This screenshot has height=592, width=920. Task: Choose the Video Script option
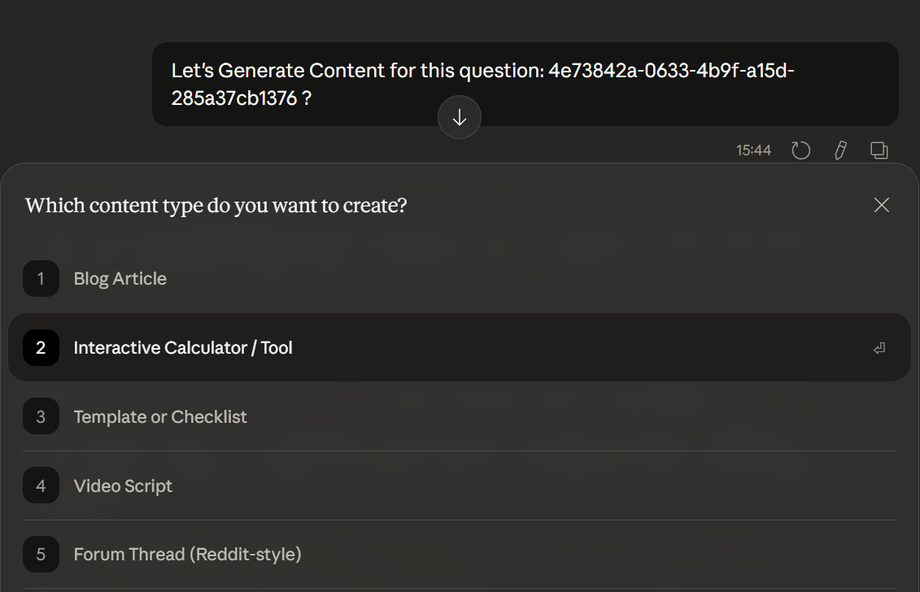123,486
